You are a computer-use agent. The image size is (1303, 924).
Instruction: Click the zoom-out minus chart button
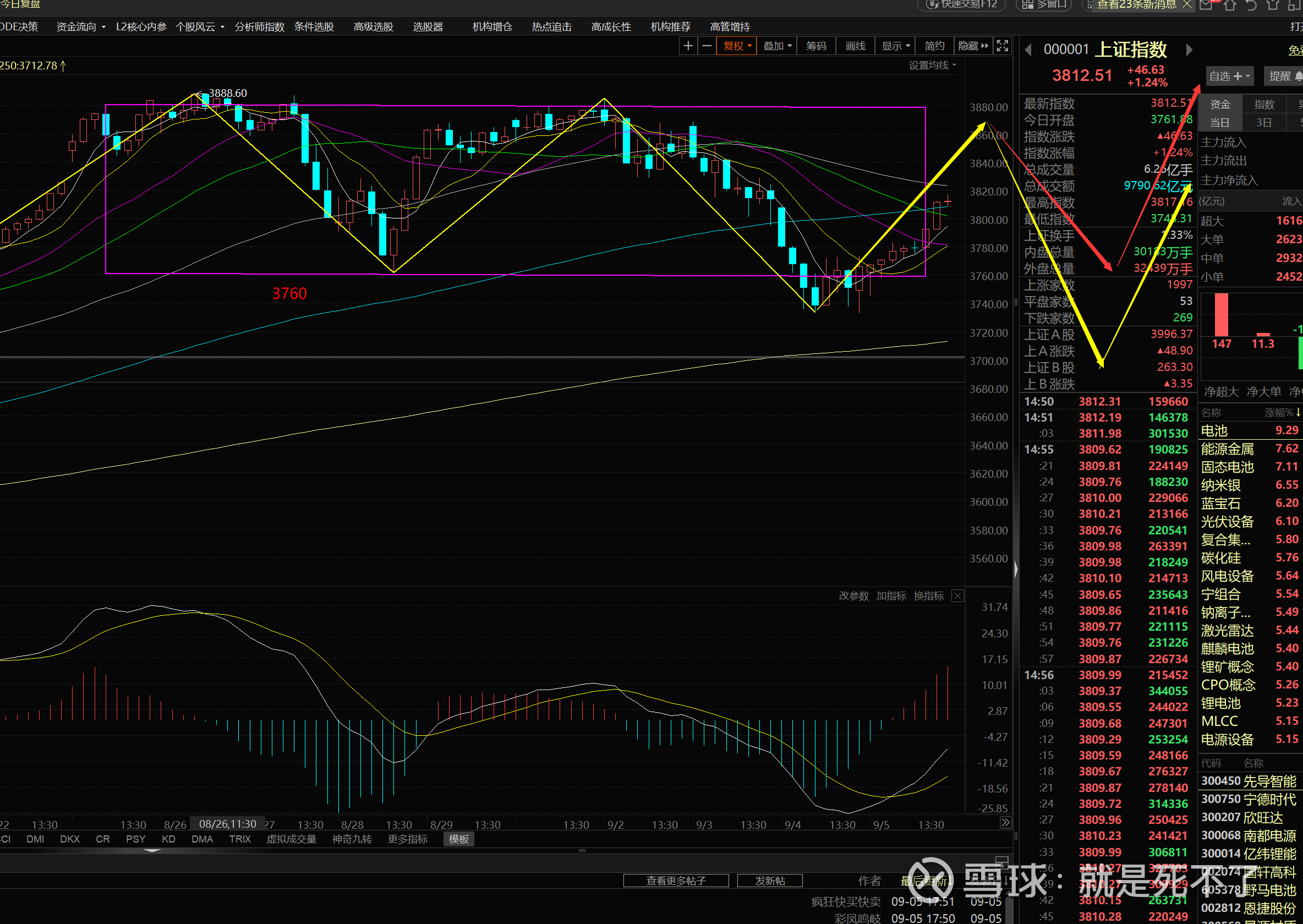pos(707,46)
